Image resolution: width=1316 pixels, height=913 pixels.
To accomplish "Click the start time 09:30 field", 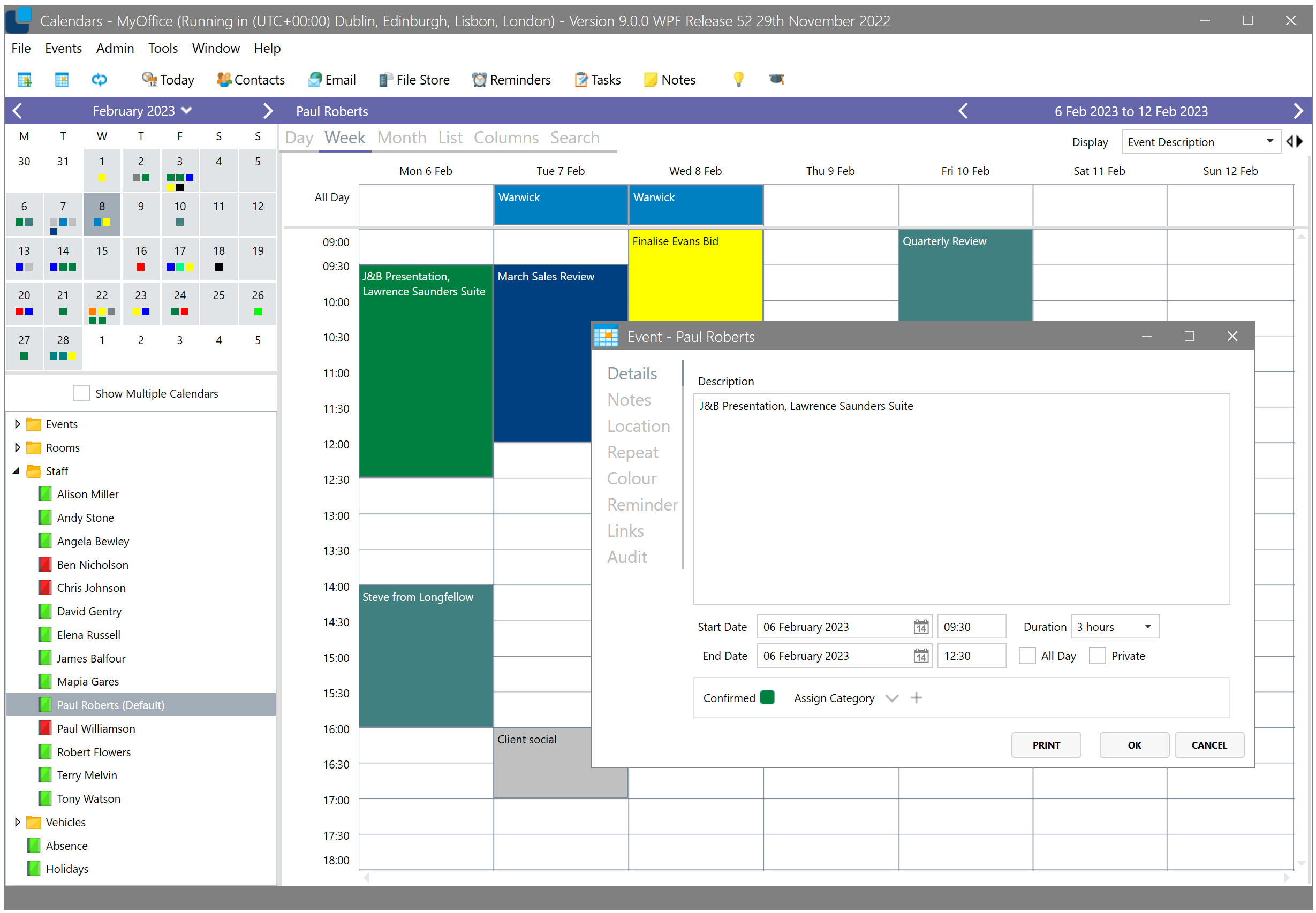I will 971,627.
